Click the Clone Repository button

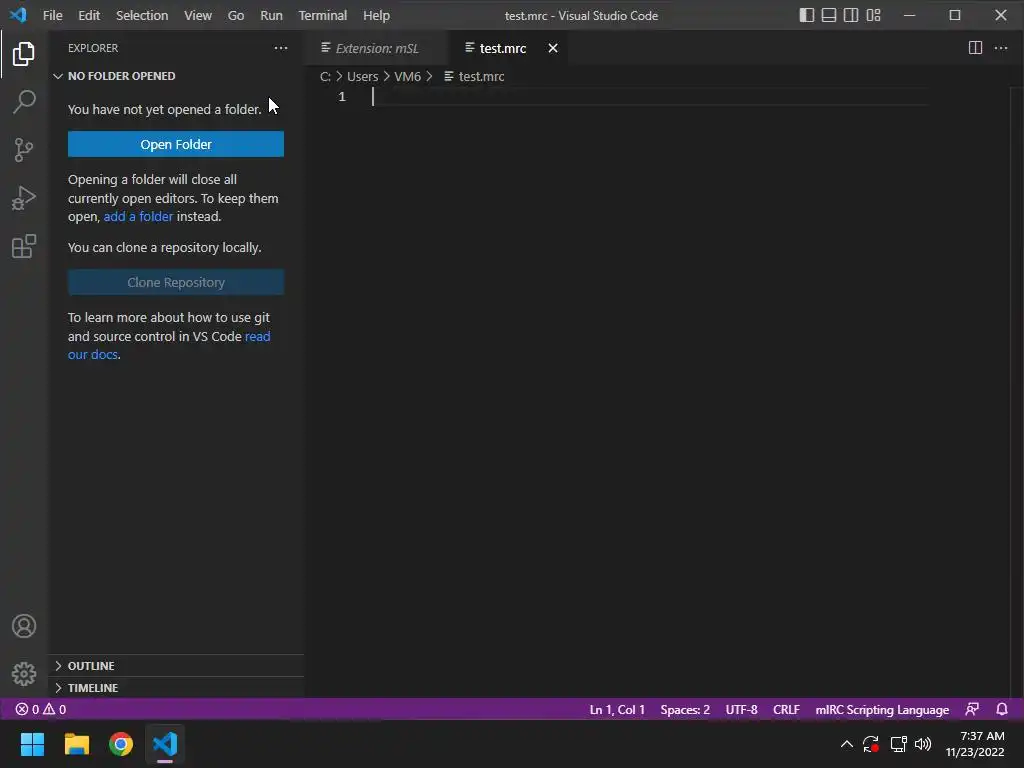(176, 282)
